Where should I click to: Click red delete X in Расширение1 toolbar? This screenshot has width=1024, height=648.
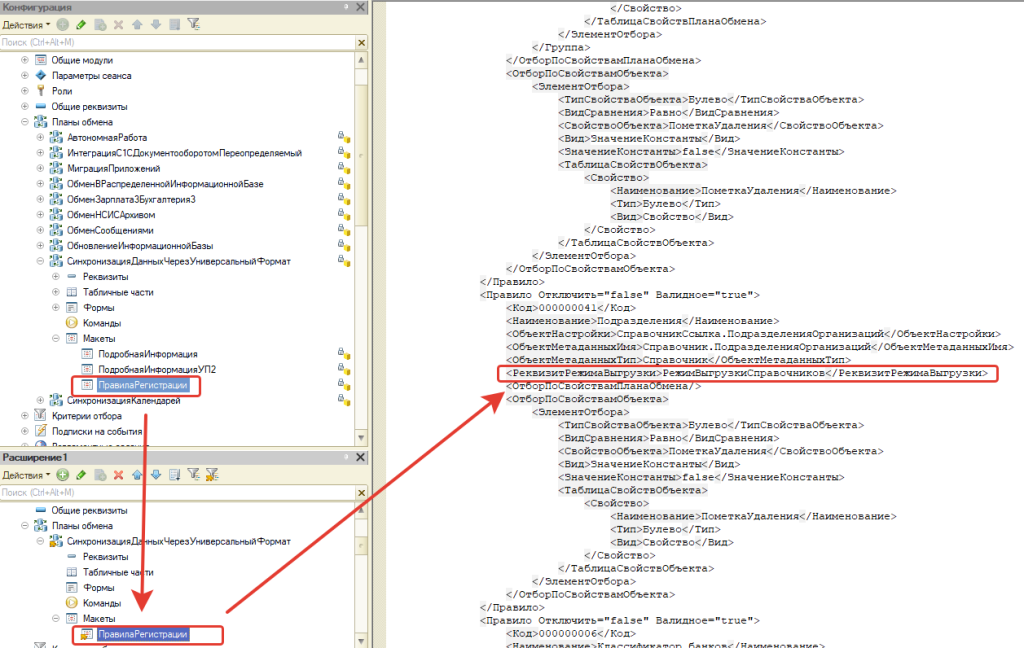point(118,474)
